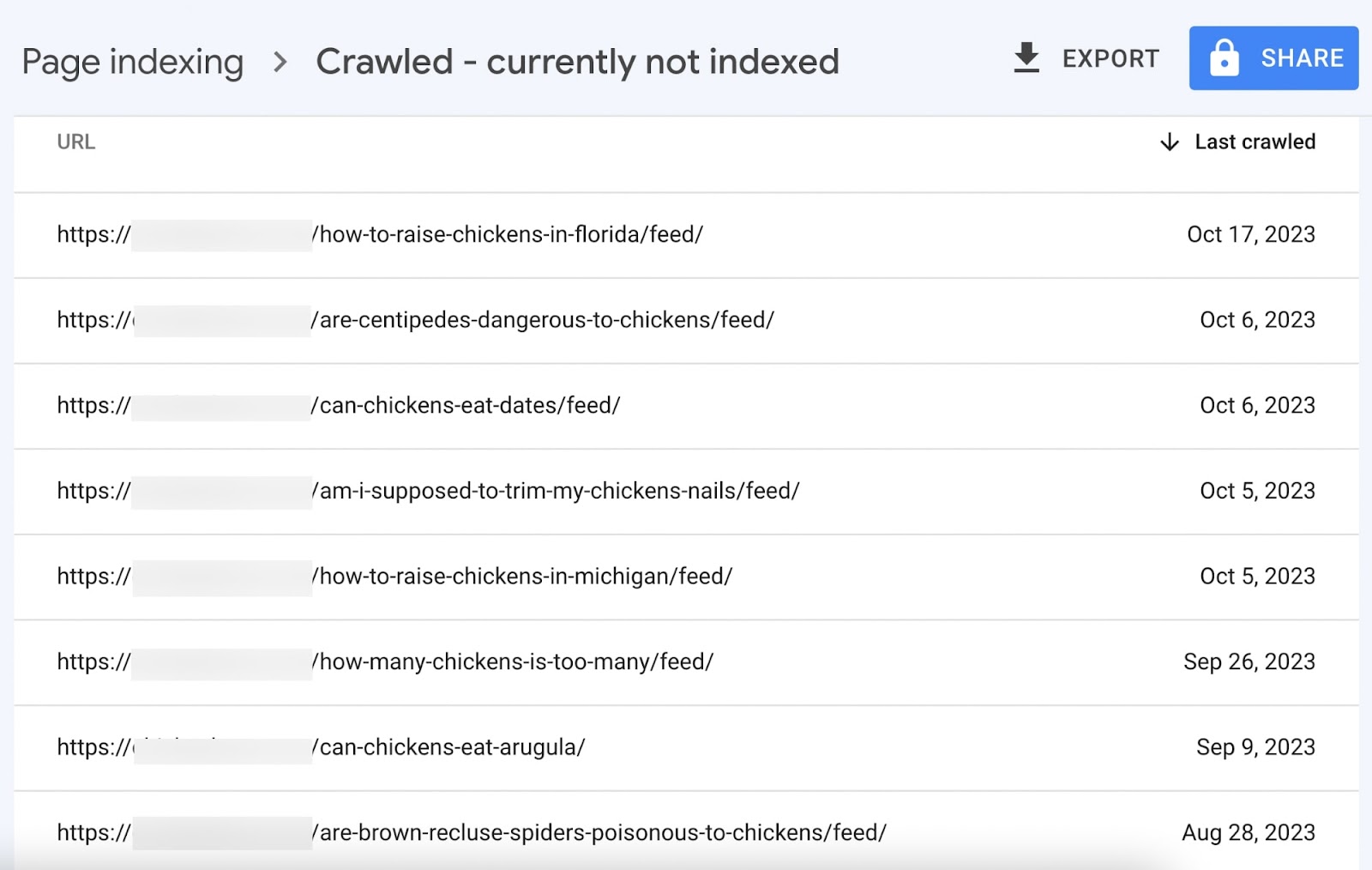Viewport: 1372px width, 870px height.
Task: Select the how-to-raise-chickens-in-florida feed URL row
Action: 380,234
